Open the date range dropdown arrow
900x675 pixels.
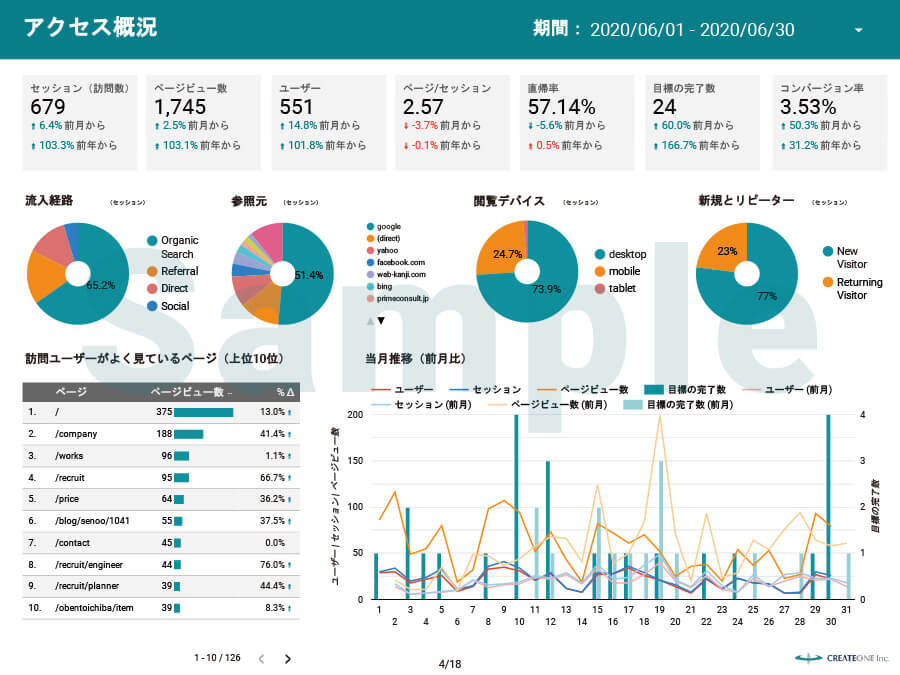click(858, 30)
